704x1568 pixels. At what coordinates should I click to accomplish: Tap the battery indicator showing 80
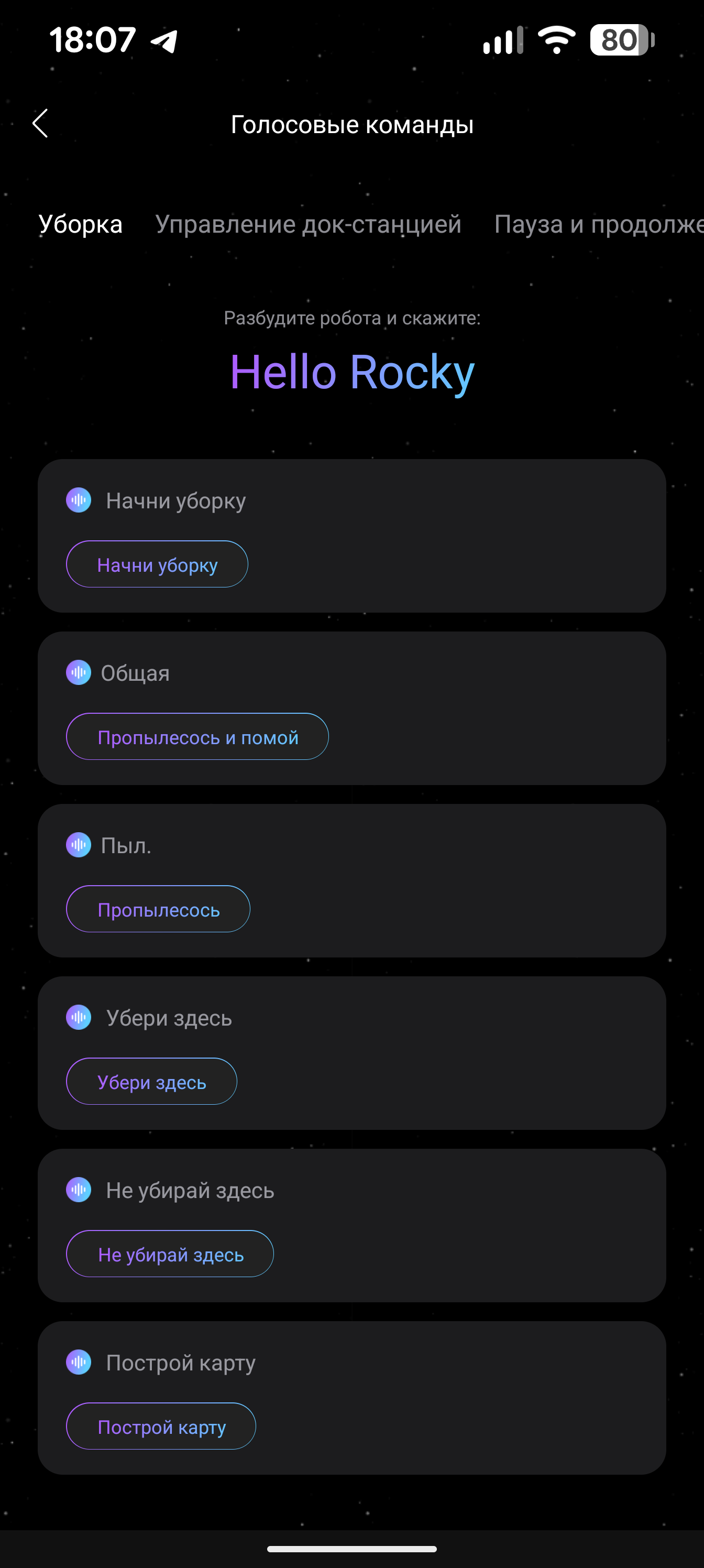[x=621, y=40]
